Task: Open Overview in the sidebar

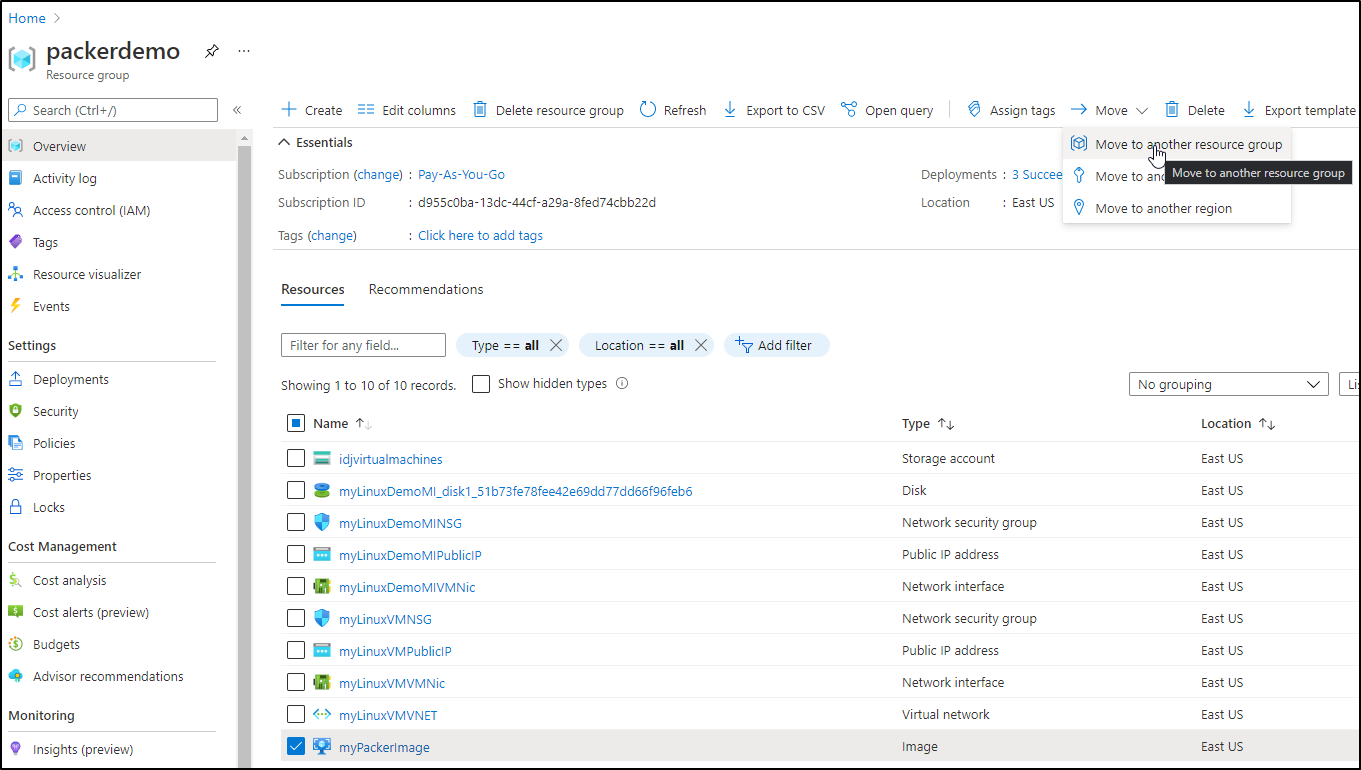Action: tap(119, 146)
